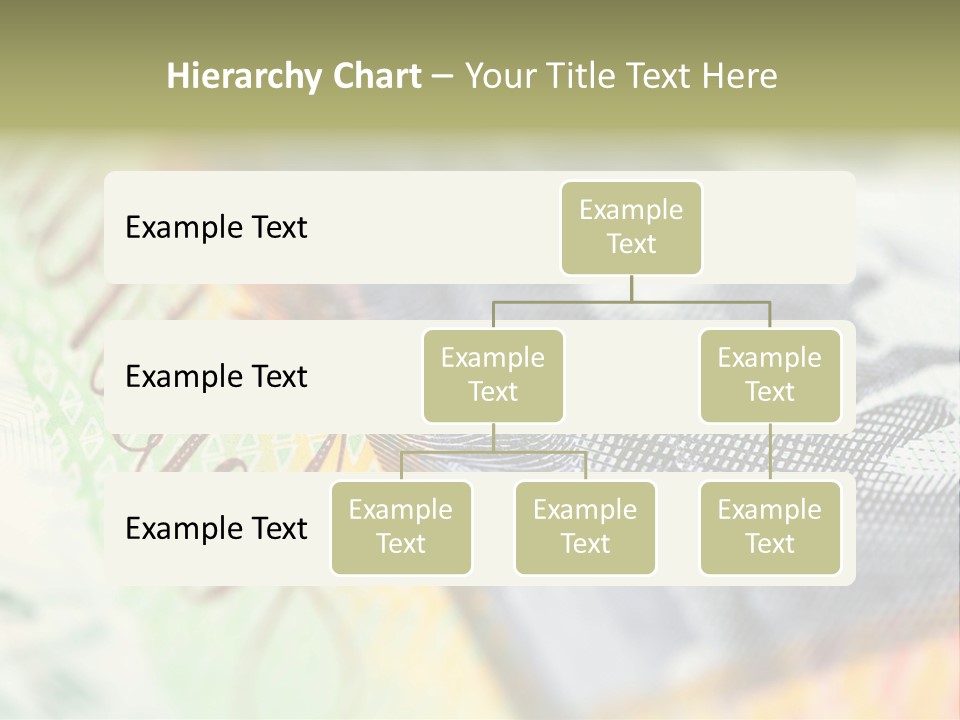This screenshot has height=720, width=960.
Task: Select the top row label Example Text
Action: 215,227
